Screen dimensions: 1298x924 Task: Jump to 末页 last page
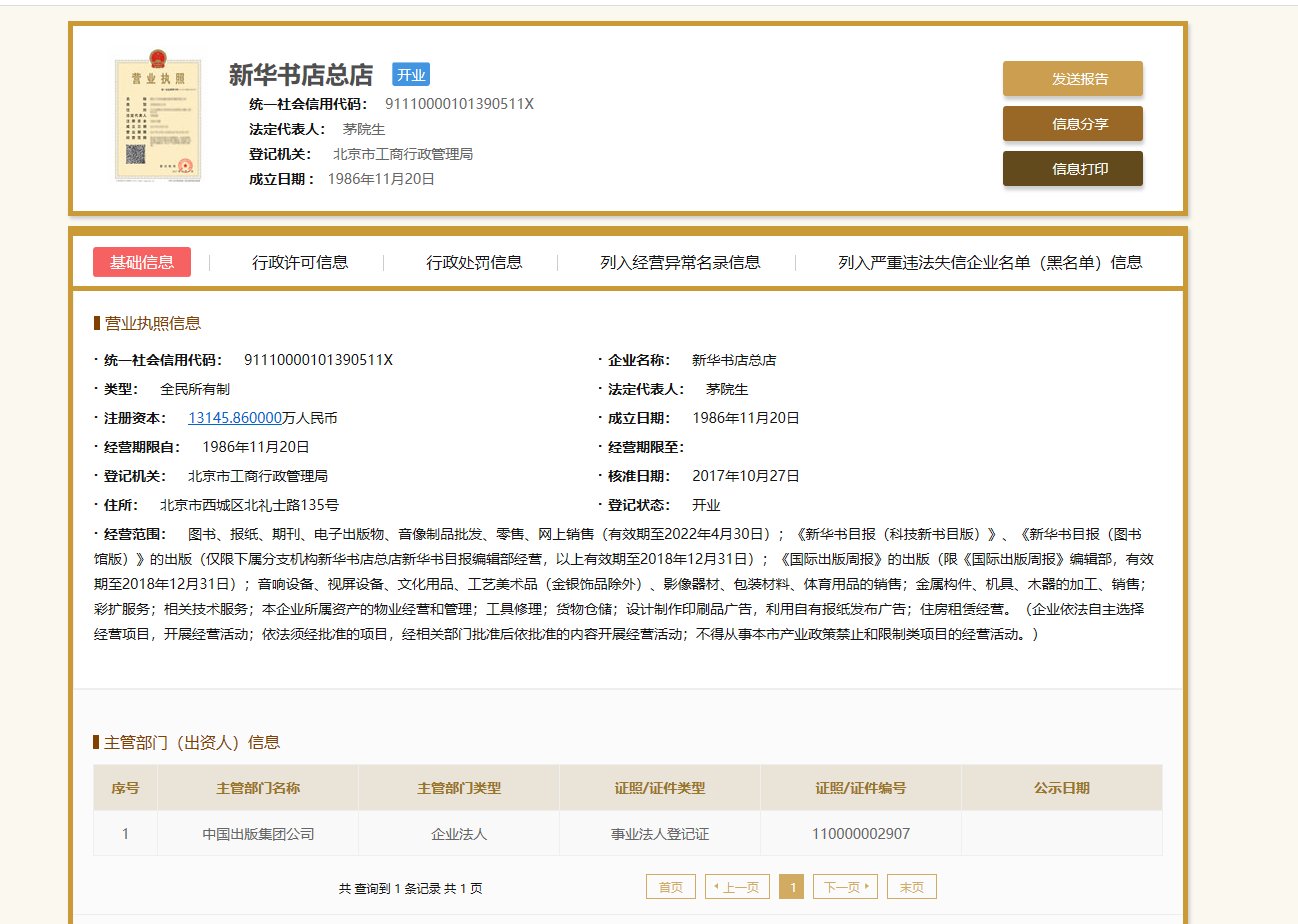[x=911, y=886]
